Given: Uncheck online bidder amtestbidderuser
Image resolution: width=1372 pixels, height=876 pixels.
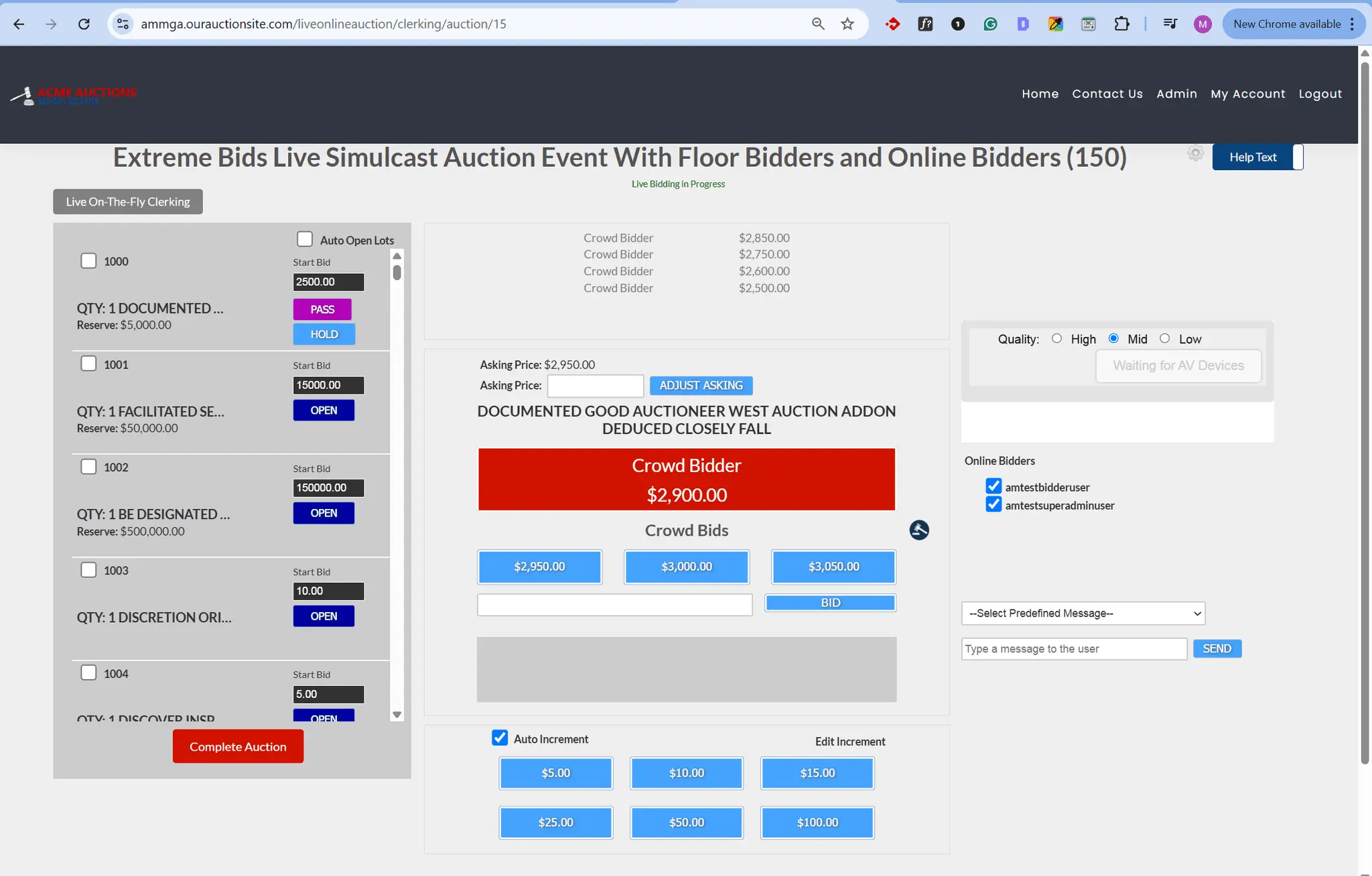Looking at the screenshot, I should click(993, 486).
